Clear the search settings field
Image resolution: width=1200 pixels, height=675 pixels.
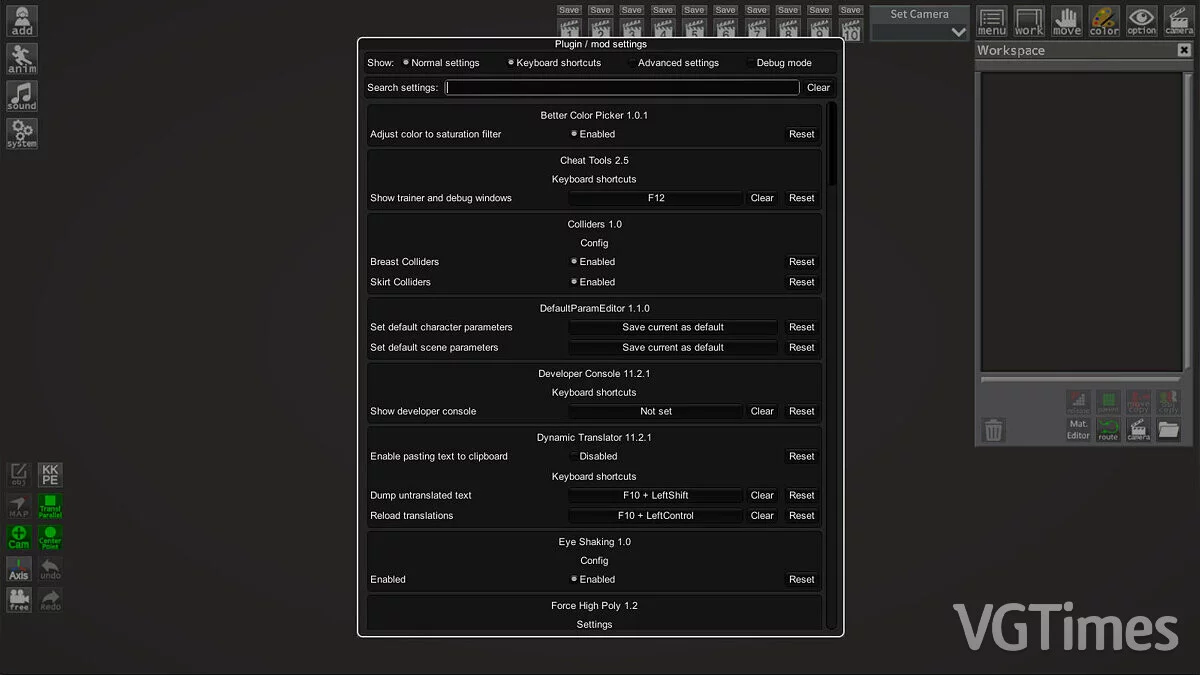click(x=819, y=88)
